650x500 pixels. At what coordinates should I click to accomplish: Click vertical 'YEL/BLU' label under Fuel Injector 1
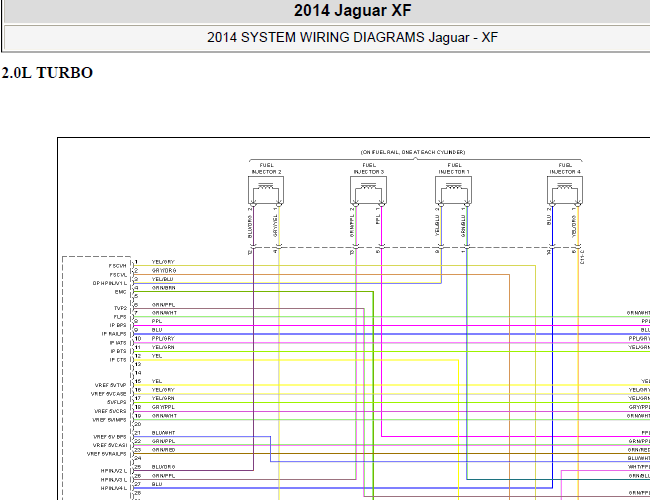437,226
